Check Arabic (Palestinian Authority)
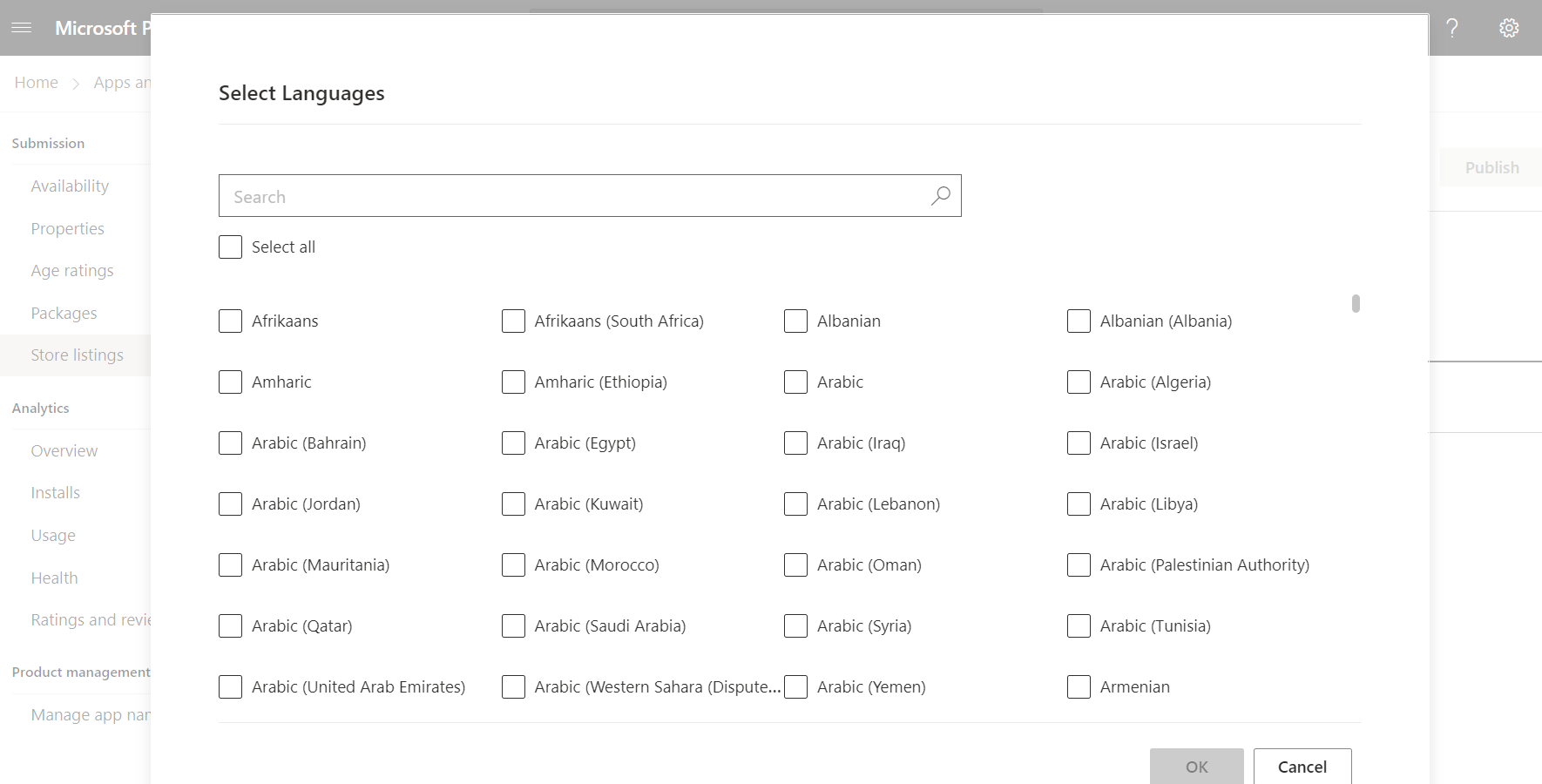Viewport: 1542px width, 784px height. (1079, 565)
